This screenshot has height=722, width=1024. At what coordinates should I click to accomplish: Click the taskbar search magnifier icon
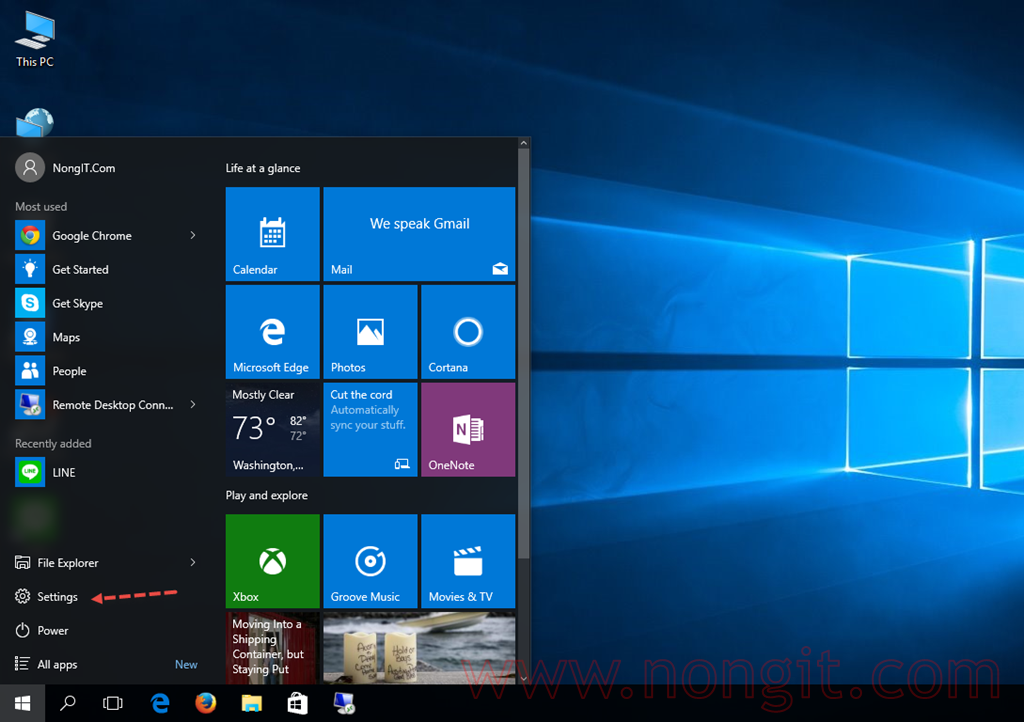pyautogui.click(x=67, y=703)
